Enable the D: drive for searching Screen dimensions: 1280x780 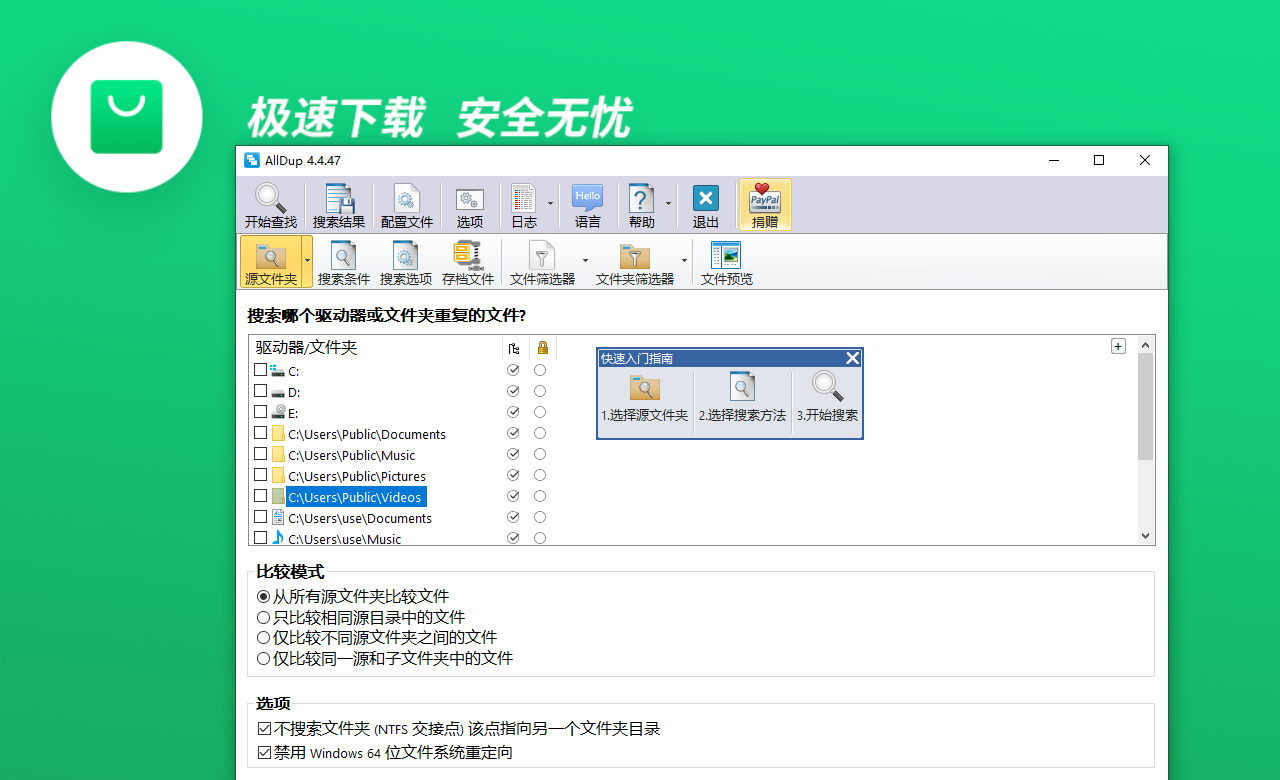click(x=262, y=391)
